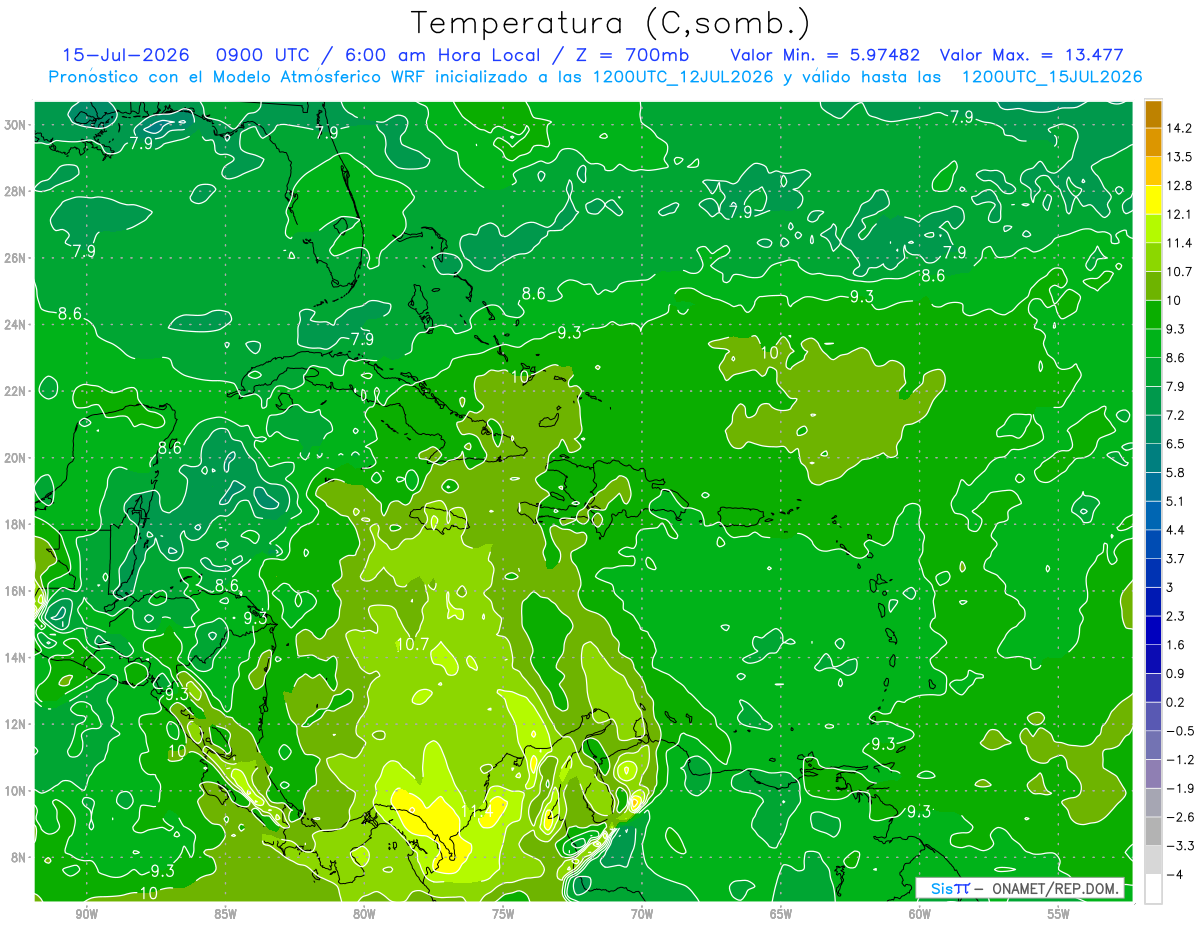Click the '70W' longitude label
Image resolution: width=1200 pixels, height=927 pixels.
tap(642, 914)
